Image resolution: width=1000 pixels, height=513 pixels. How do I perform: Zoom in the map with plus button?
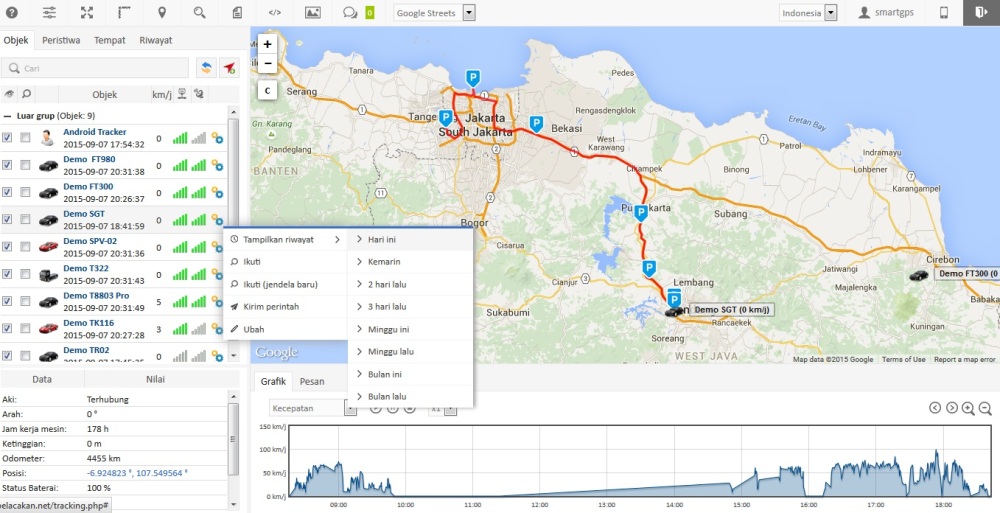point(267,45)
